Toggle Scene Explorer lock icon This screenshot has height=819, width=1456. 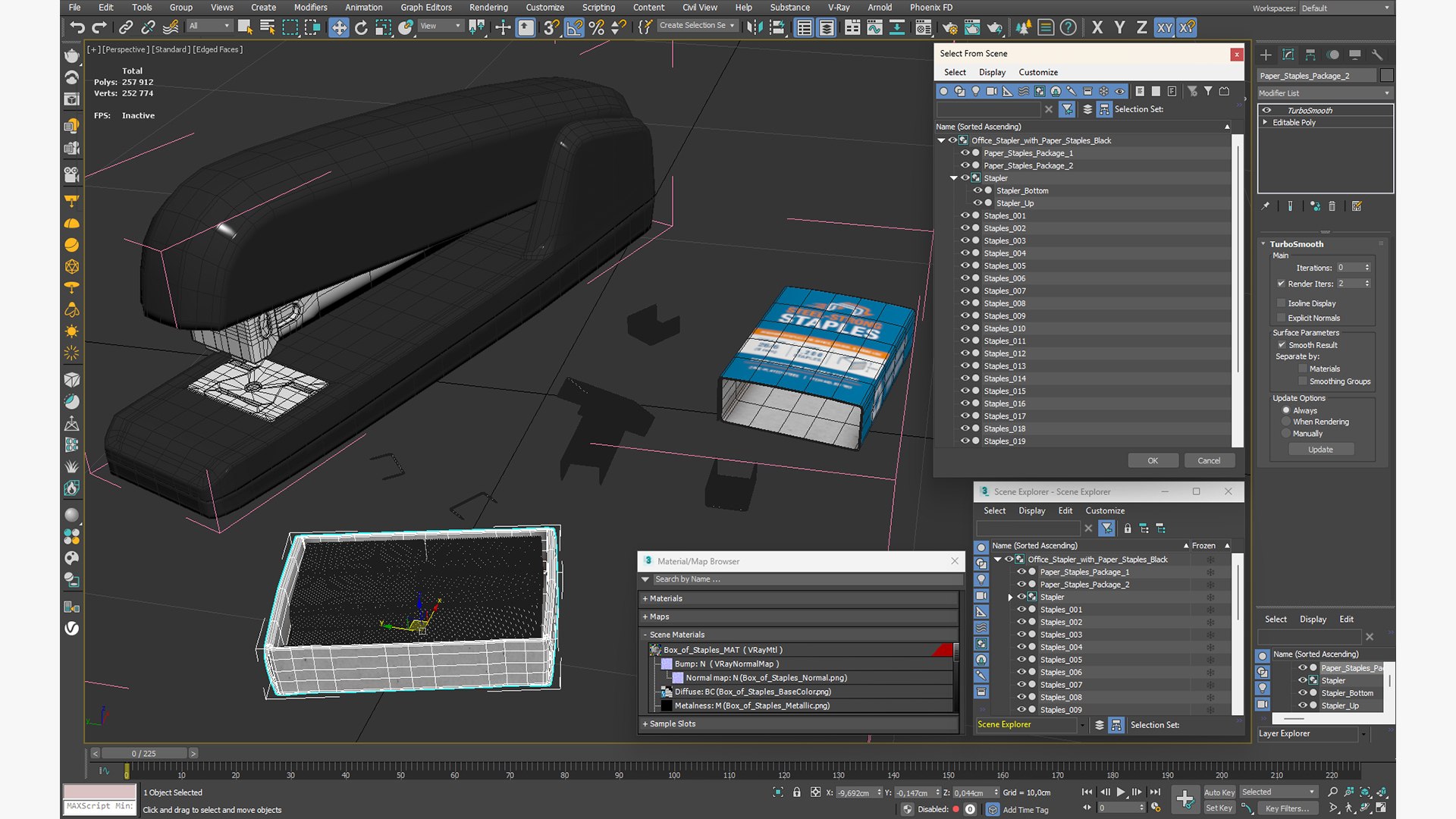coord(1128,529)
